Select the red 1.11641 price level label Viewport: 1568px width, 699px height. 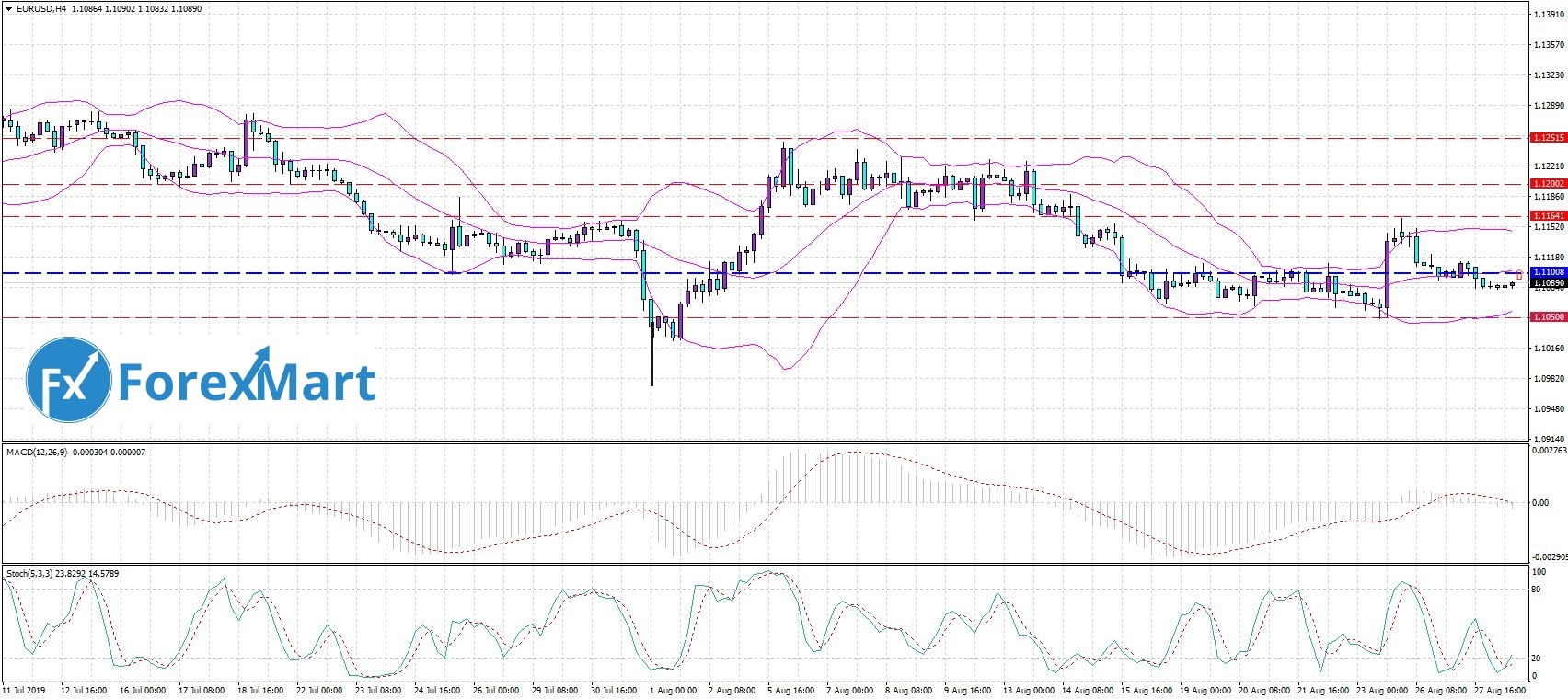click(1548, 216)
